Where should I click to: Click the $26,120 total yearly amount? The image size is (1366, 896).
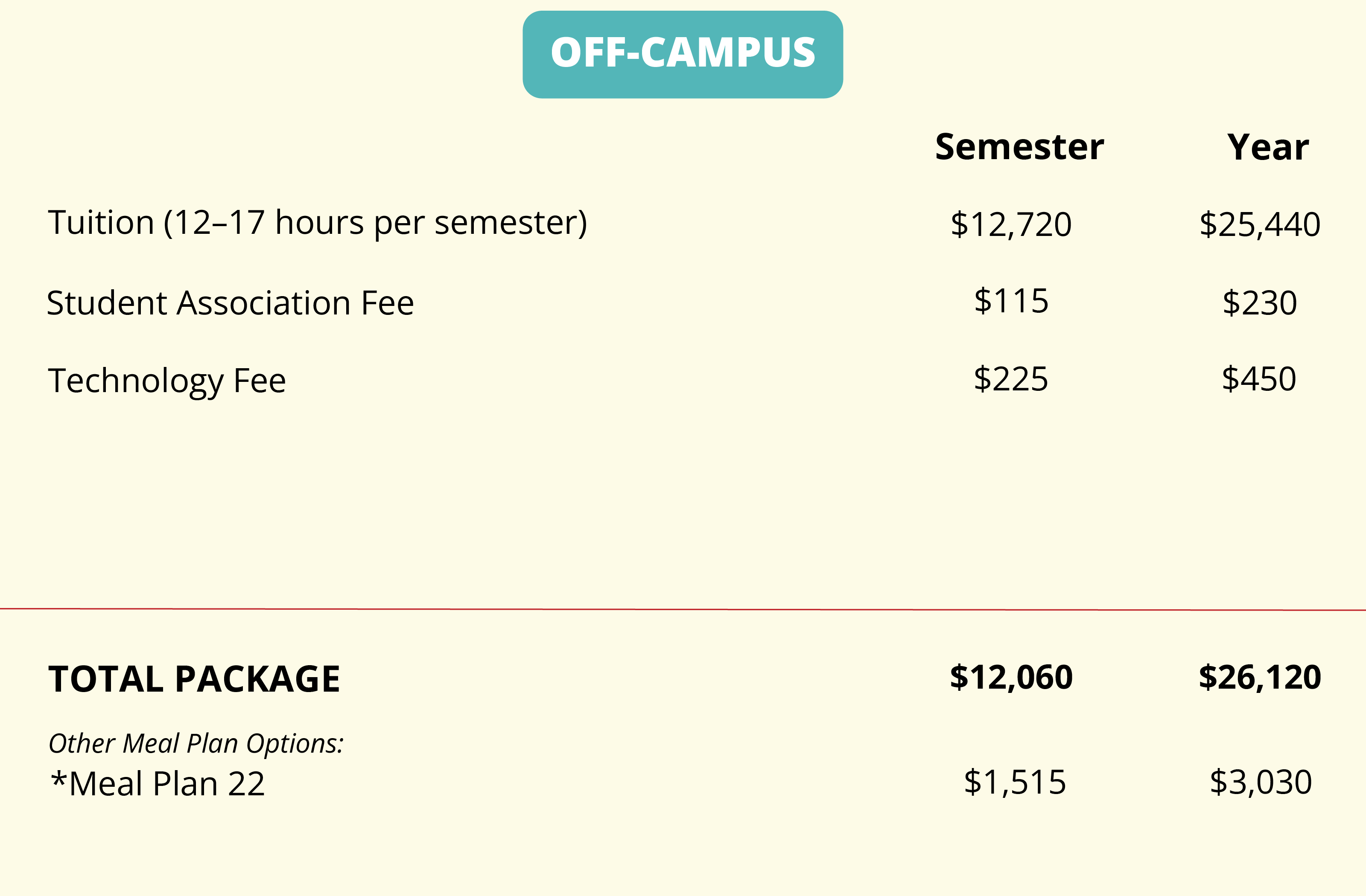pos(1260,678)
